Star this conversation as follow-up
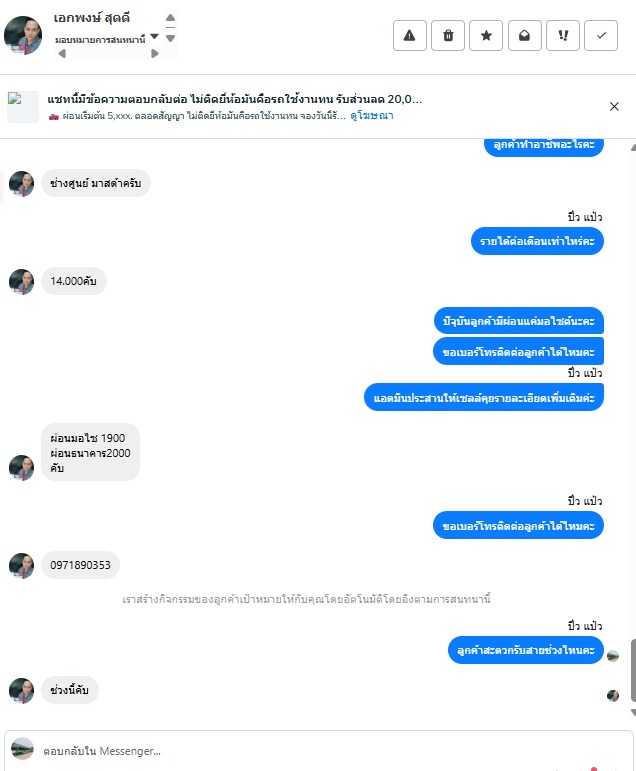Screen dimensions: 636x771 [486, 35]
